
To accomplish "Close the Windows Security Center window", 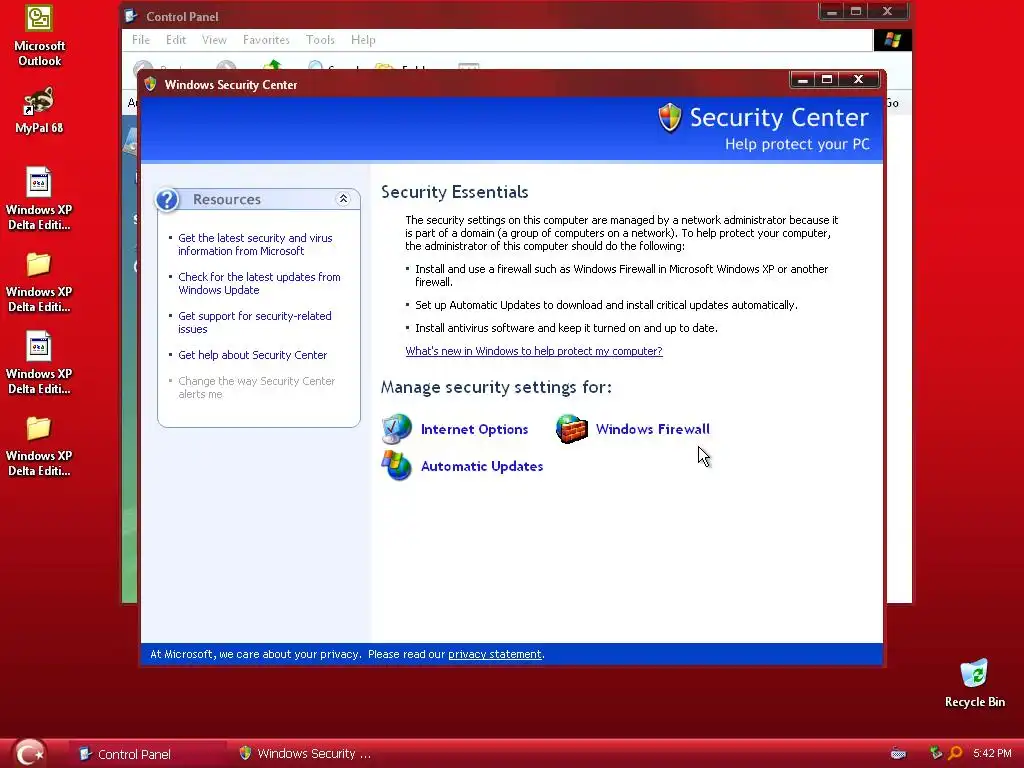I will click(858, 80).
